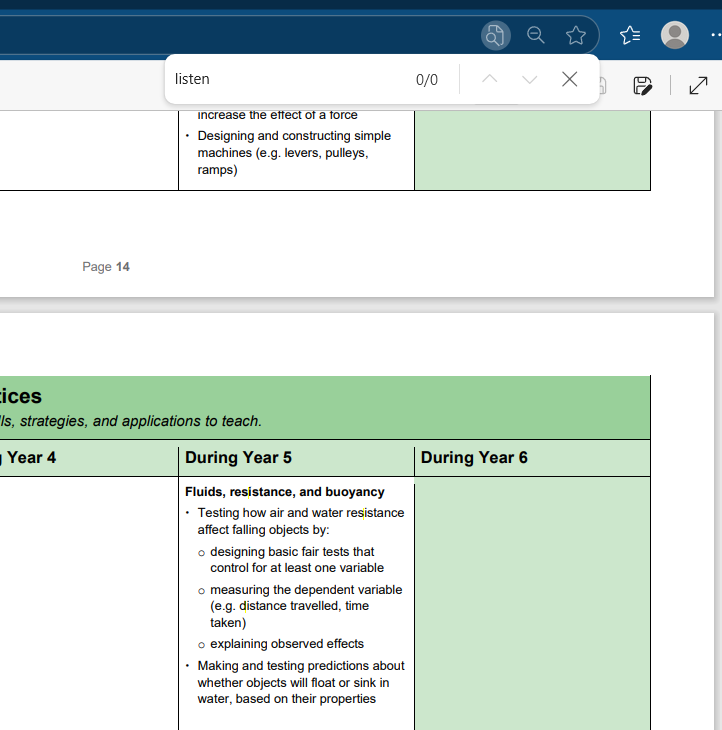
Task: Open the Favorites list icon
Action: coord(630,36)
